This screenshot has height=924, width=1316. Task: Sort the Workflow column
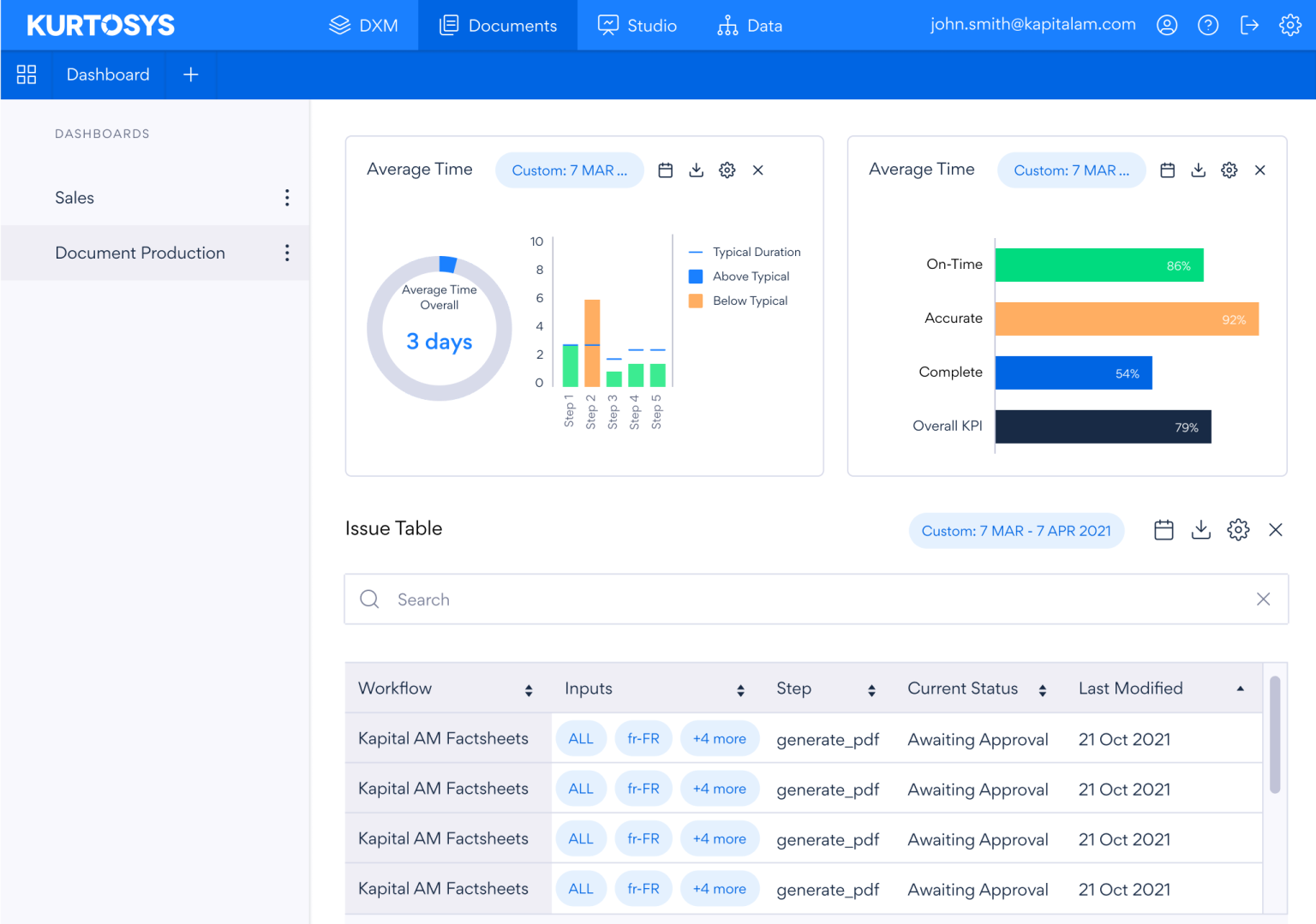[x=529, y=689]
